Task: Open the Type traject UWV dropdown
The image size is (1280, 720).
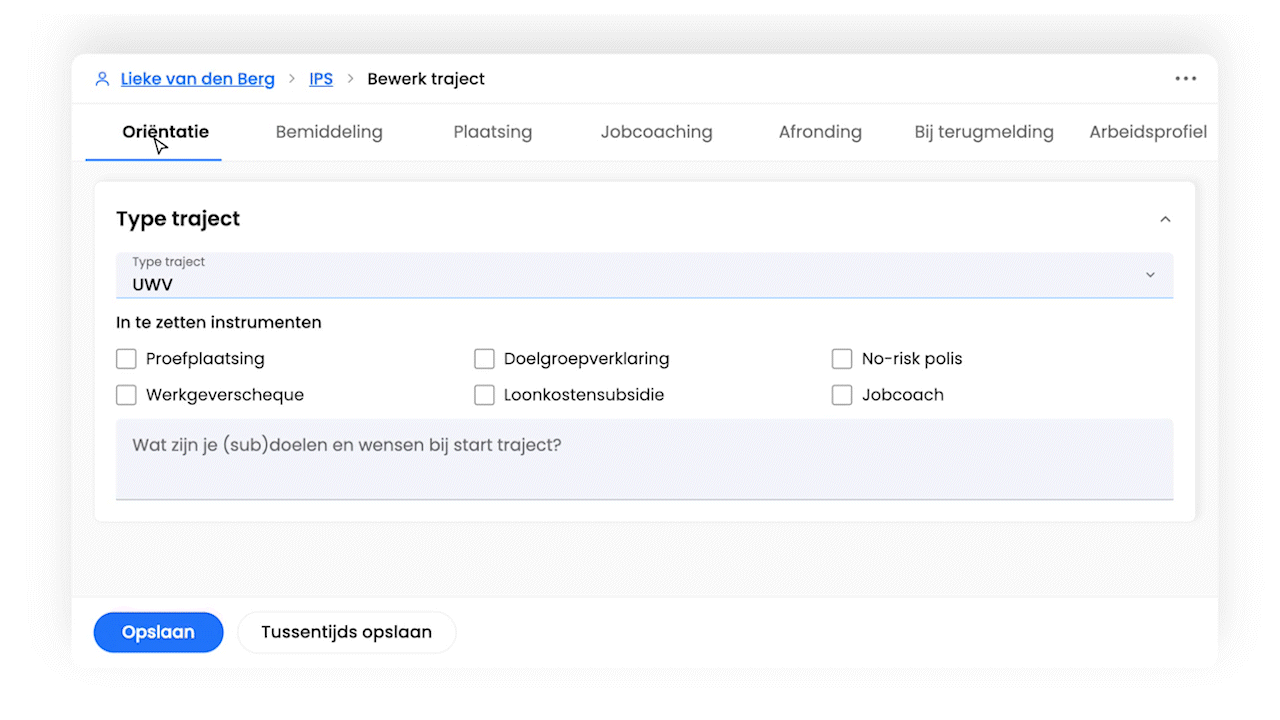Action: coord(644,275)
